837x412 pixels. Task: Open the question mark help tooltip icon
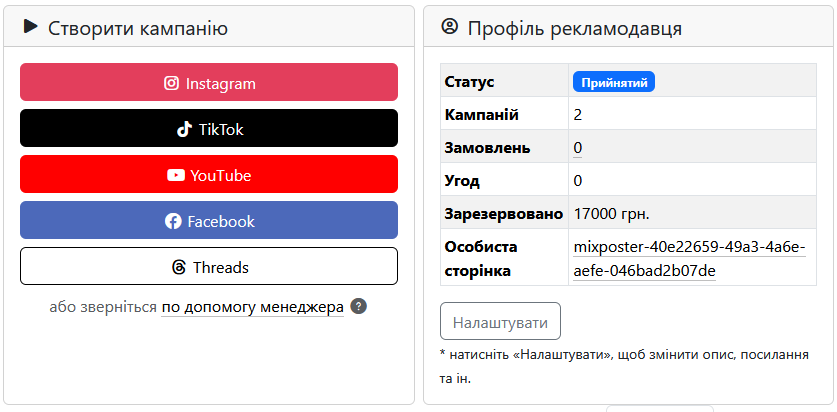pyautogui.click(x=359, y=306)
